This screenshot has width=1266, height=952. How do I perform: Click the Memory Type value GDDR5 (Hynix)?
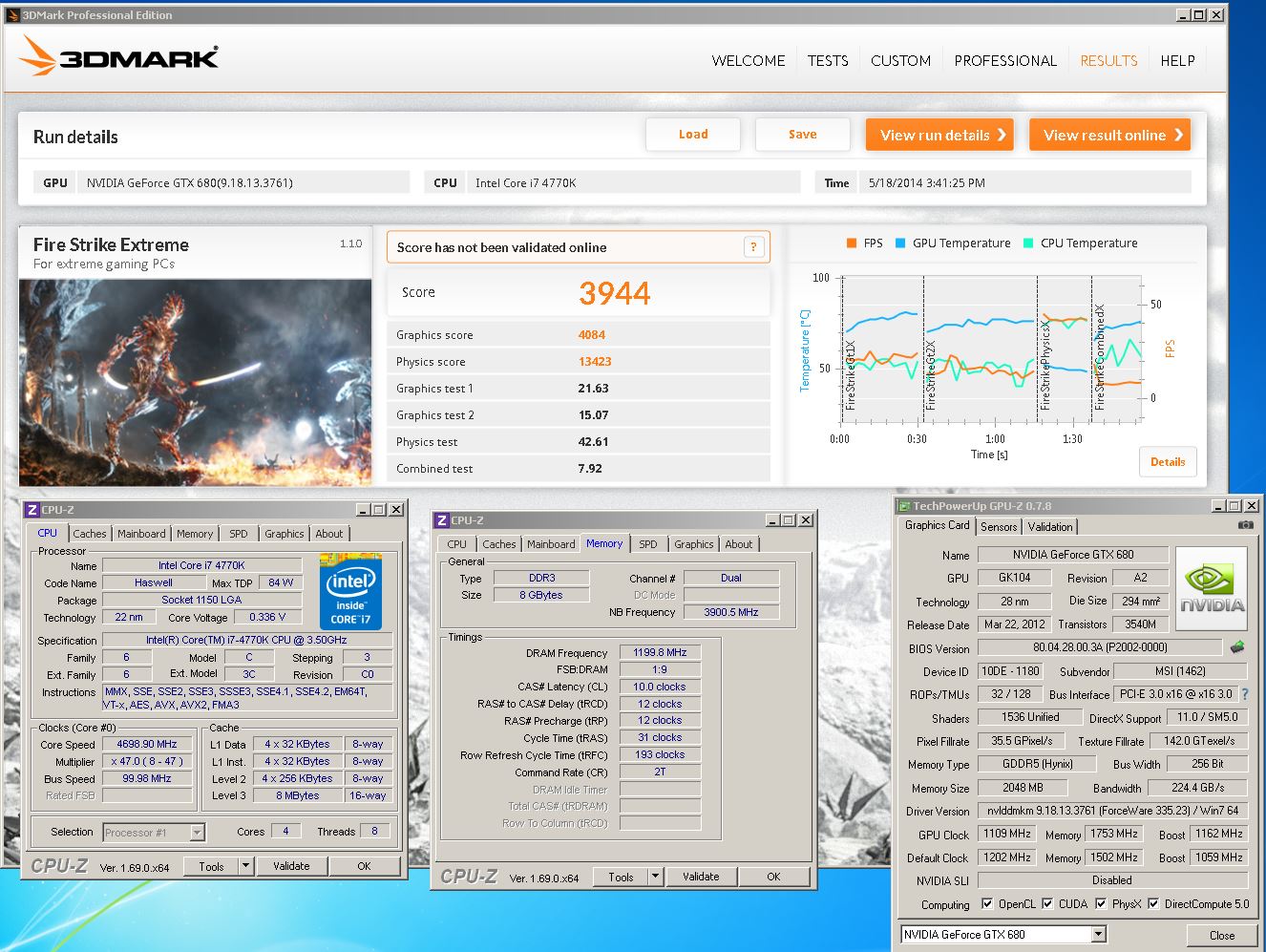(x=1038, y=764)
